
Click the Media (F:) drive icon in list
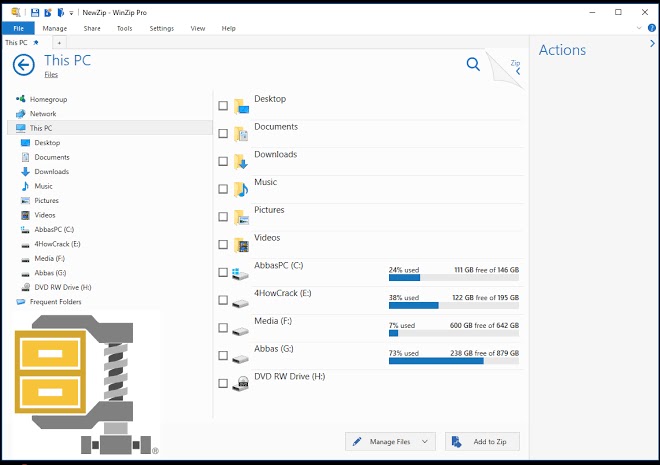[240, 331]
